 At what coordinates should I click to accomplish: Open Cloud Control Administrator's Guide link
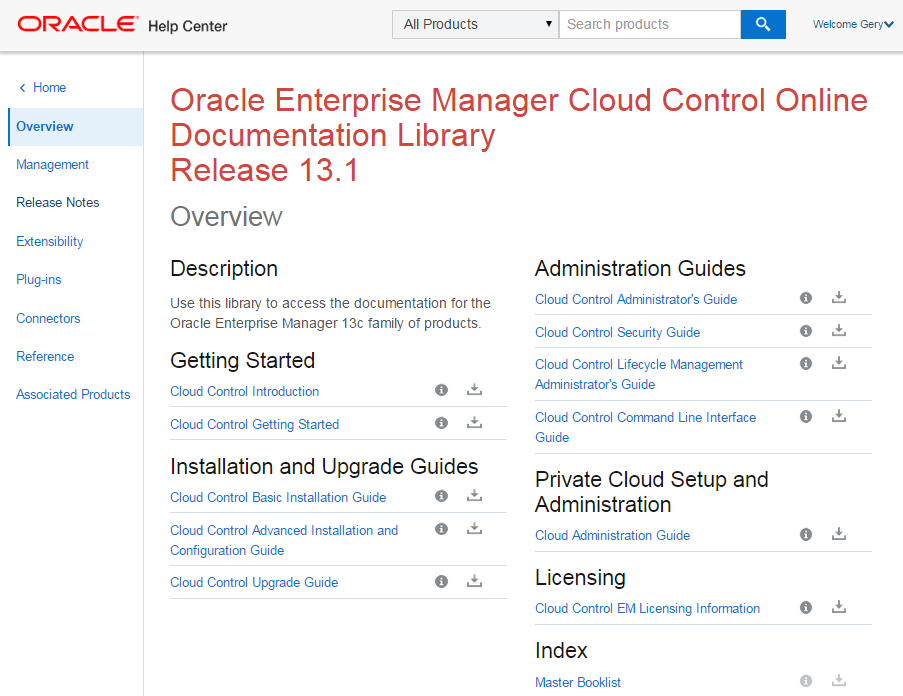[x=636, y=299]
